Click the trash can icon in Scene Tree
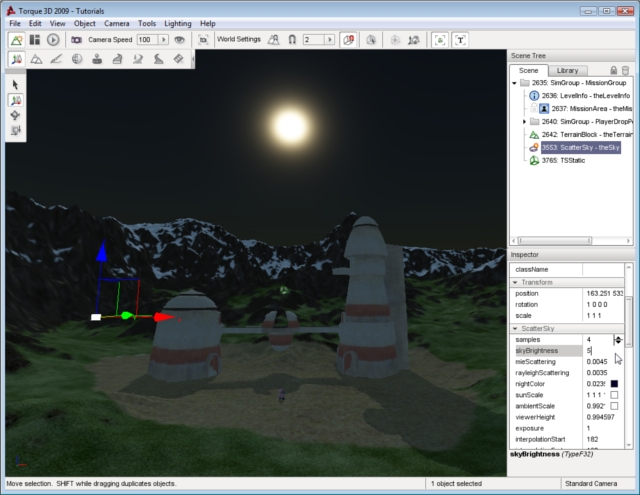 pyautogui.click(x=626, y=71)
